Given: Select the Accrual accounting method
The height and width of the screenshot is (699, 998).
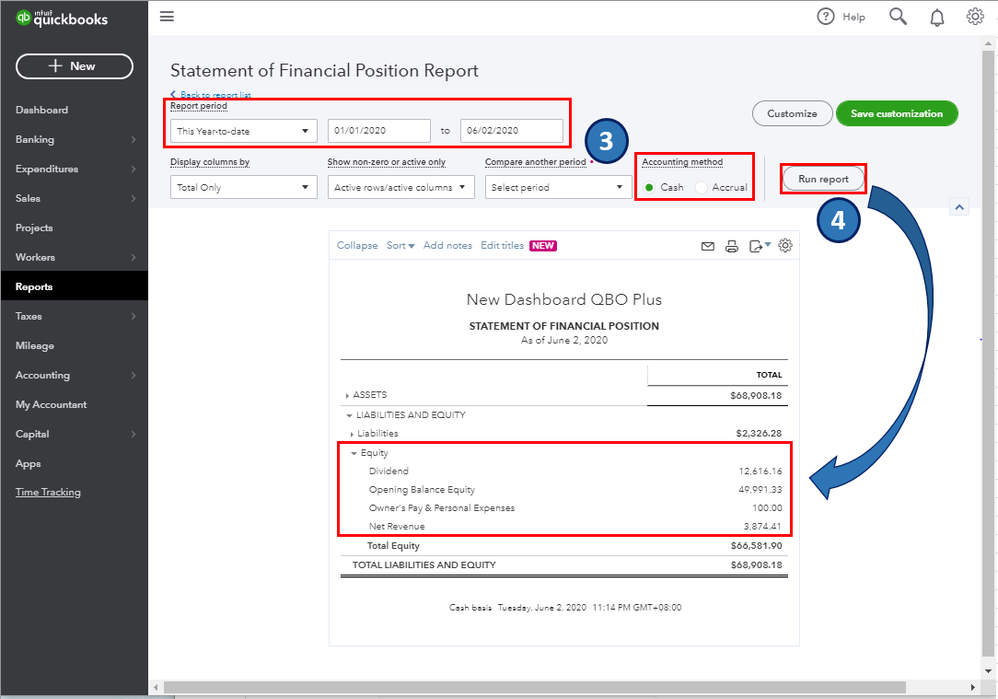Looking at the screenshot, I should [701, 187].
